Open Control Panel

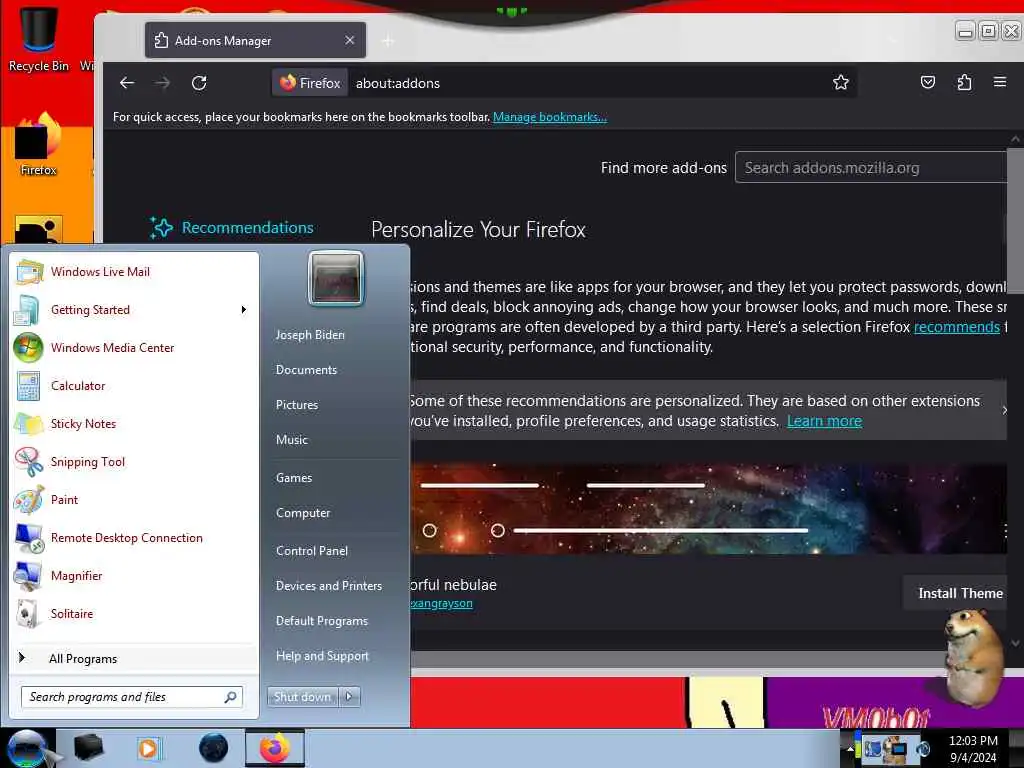coord(312,551)
